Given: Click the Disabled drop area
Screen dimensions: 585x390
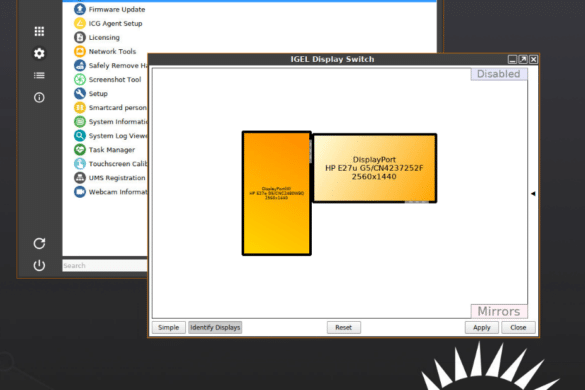Looking at the screenshot, I should pos(499,74).
